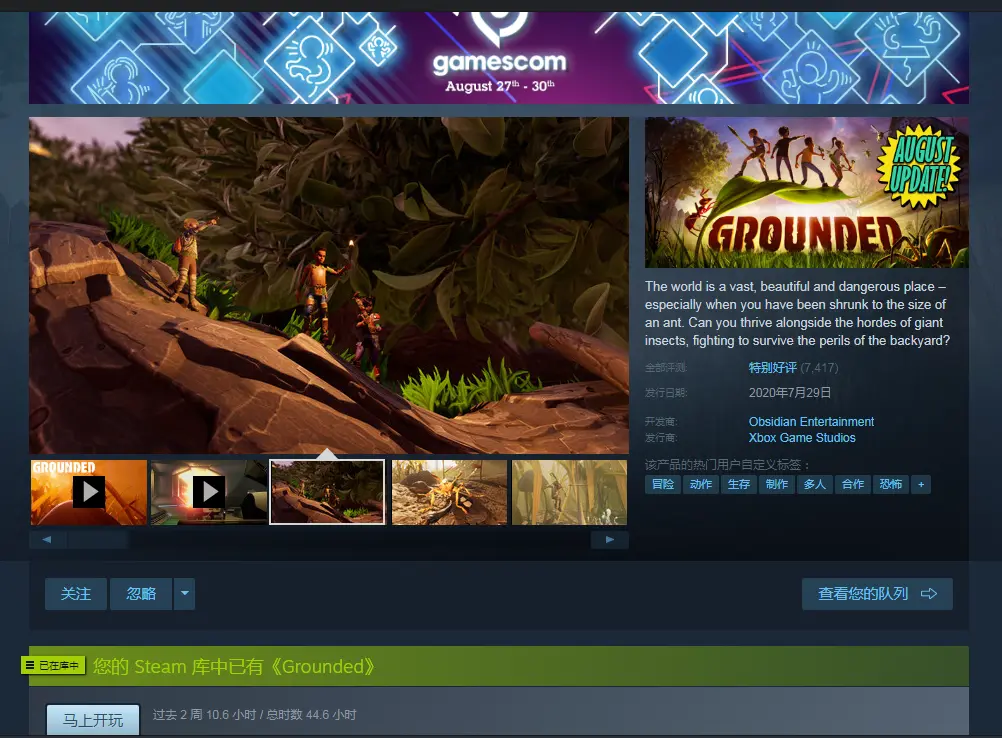Viewport: 1002px width, 738px height.
Task: Click the 关注 follow button
Action: [75, 594]
